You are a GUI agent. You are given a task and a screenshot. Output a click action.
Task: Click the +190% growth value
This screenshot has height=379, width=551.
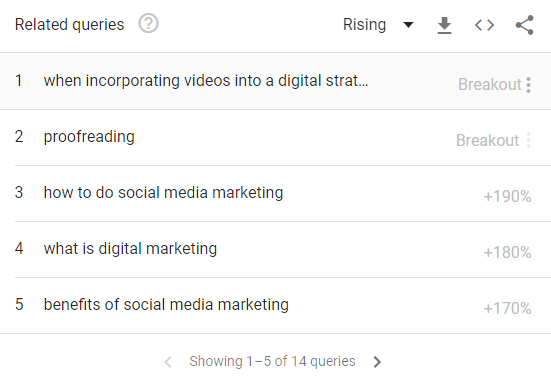point(507,196)
